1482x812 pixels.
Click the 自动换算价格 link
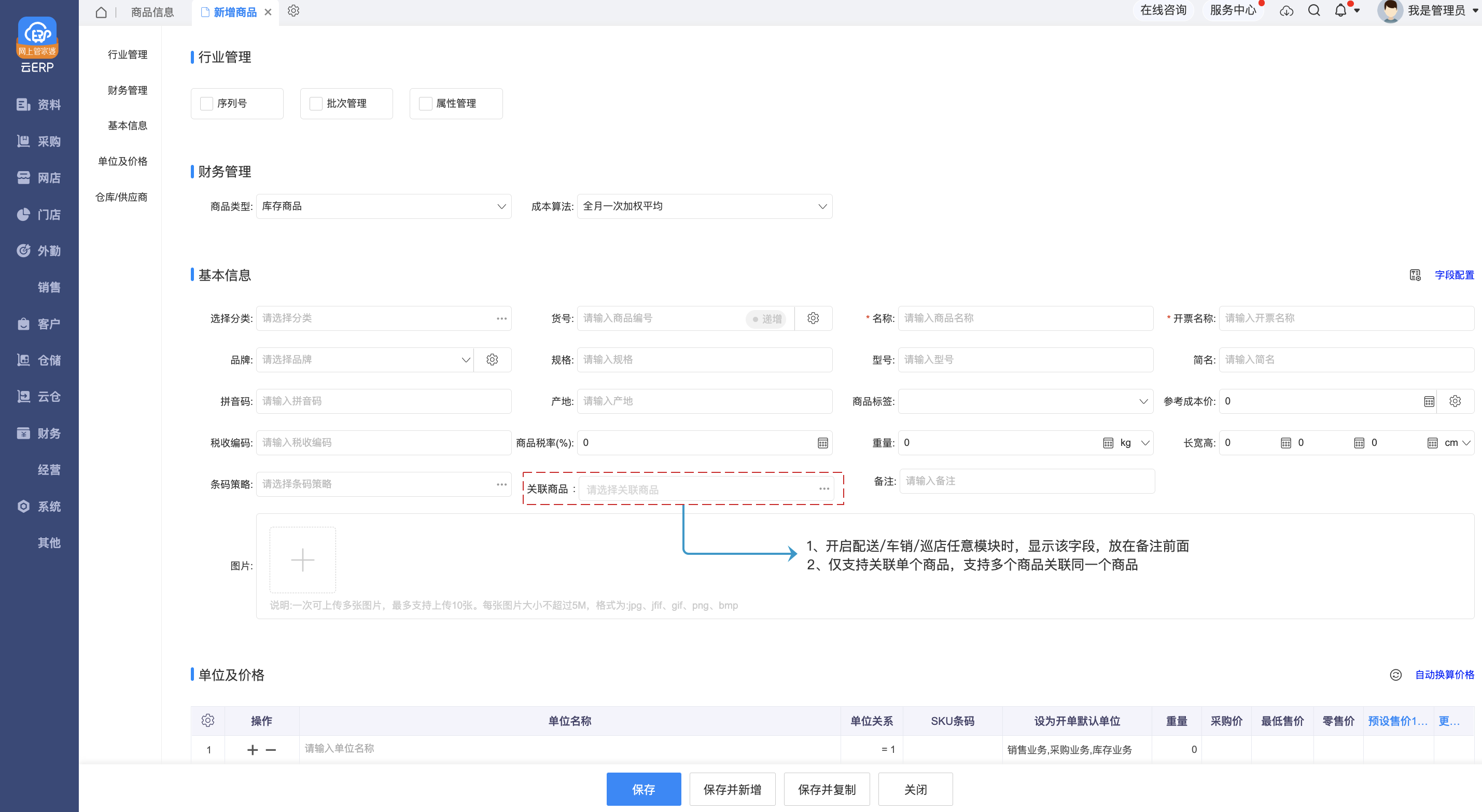point(1445,675)
